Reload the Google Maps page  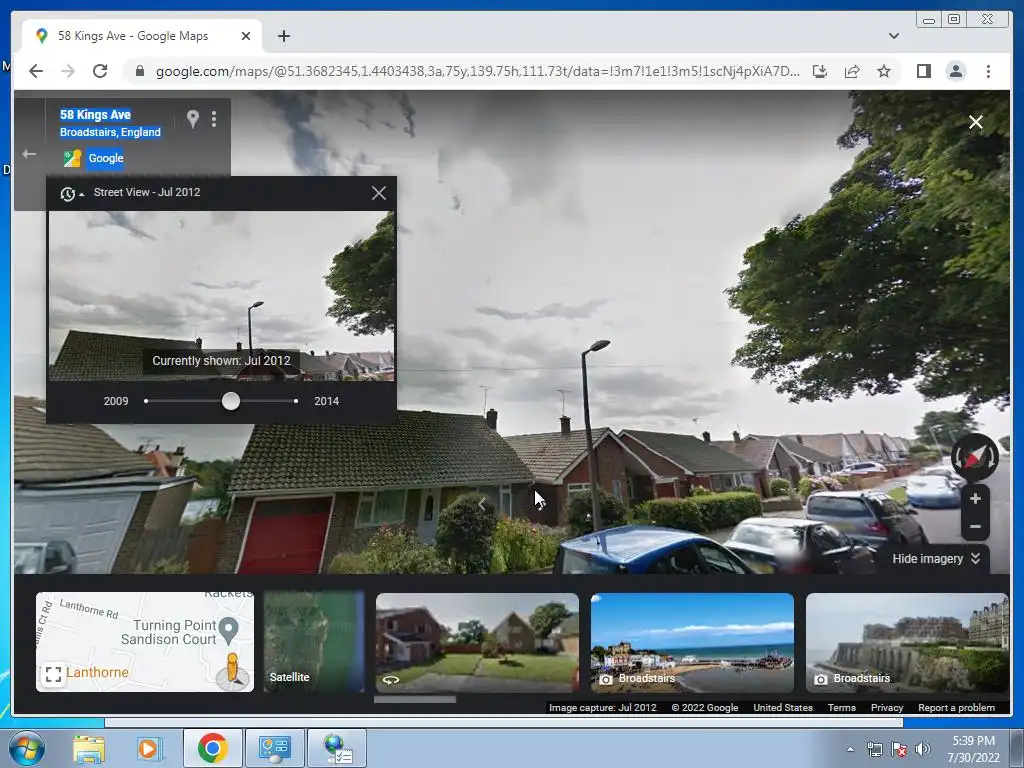[100, 71]
